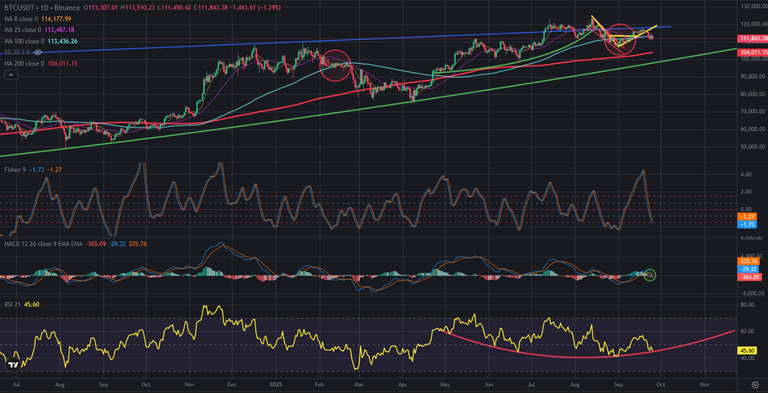Click the orange -1.27 Fisher value label

(746, 216)
